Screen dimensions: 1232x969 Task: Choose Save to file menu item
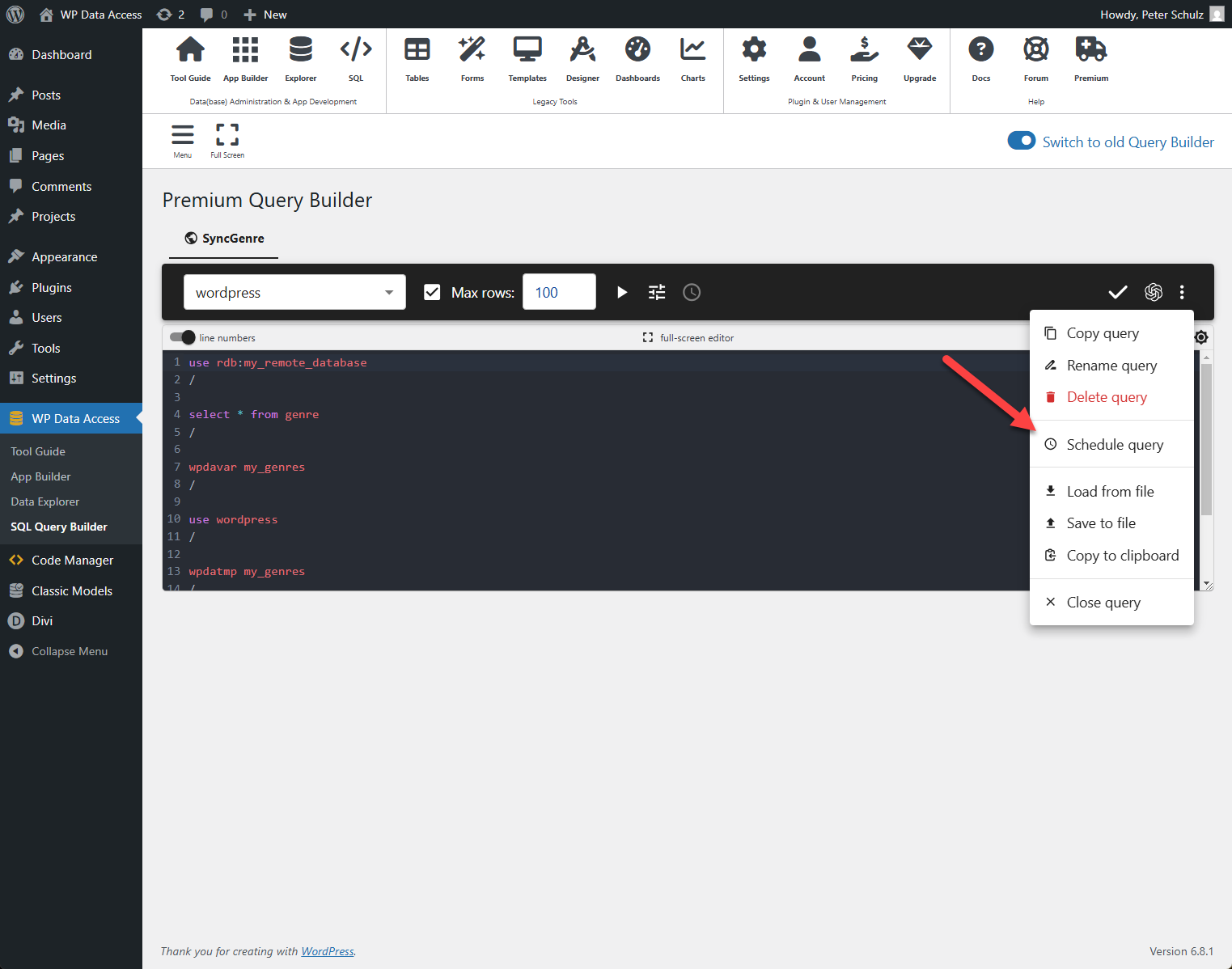(1111, 523)
